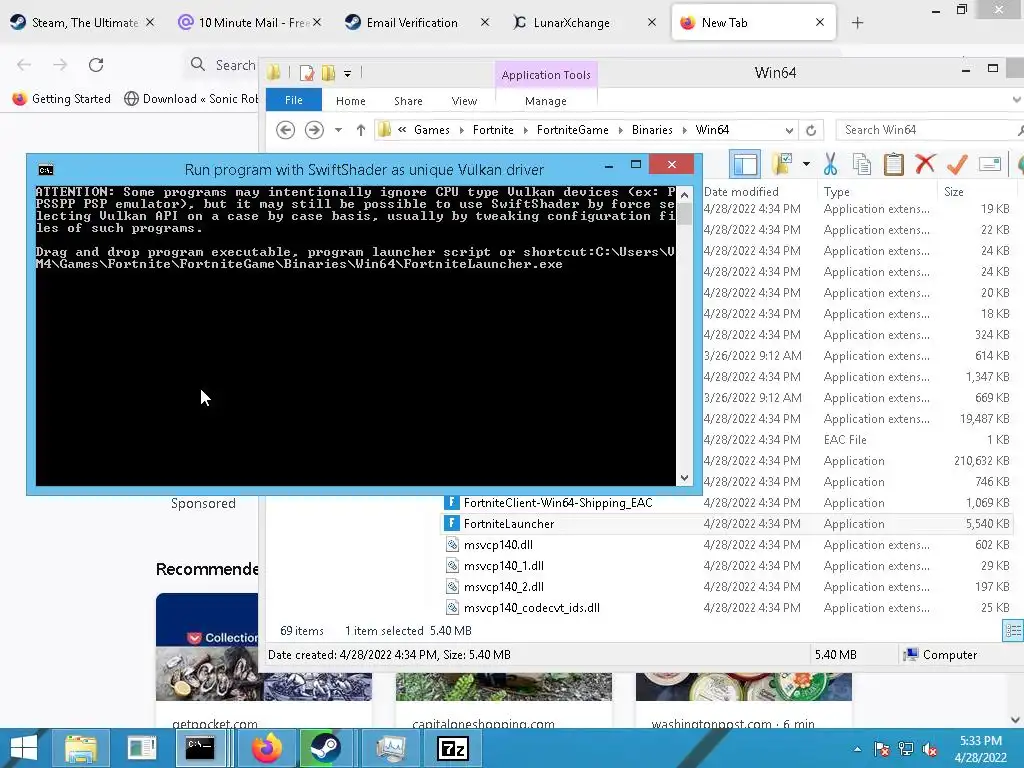The image size is (1024, 768).
Task: Open a new browser tab with plus
Action: (857, 23)
